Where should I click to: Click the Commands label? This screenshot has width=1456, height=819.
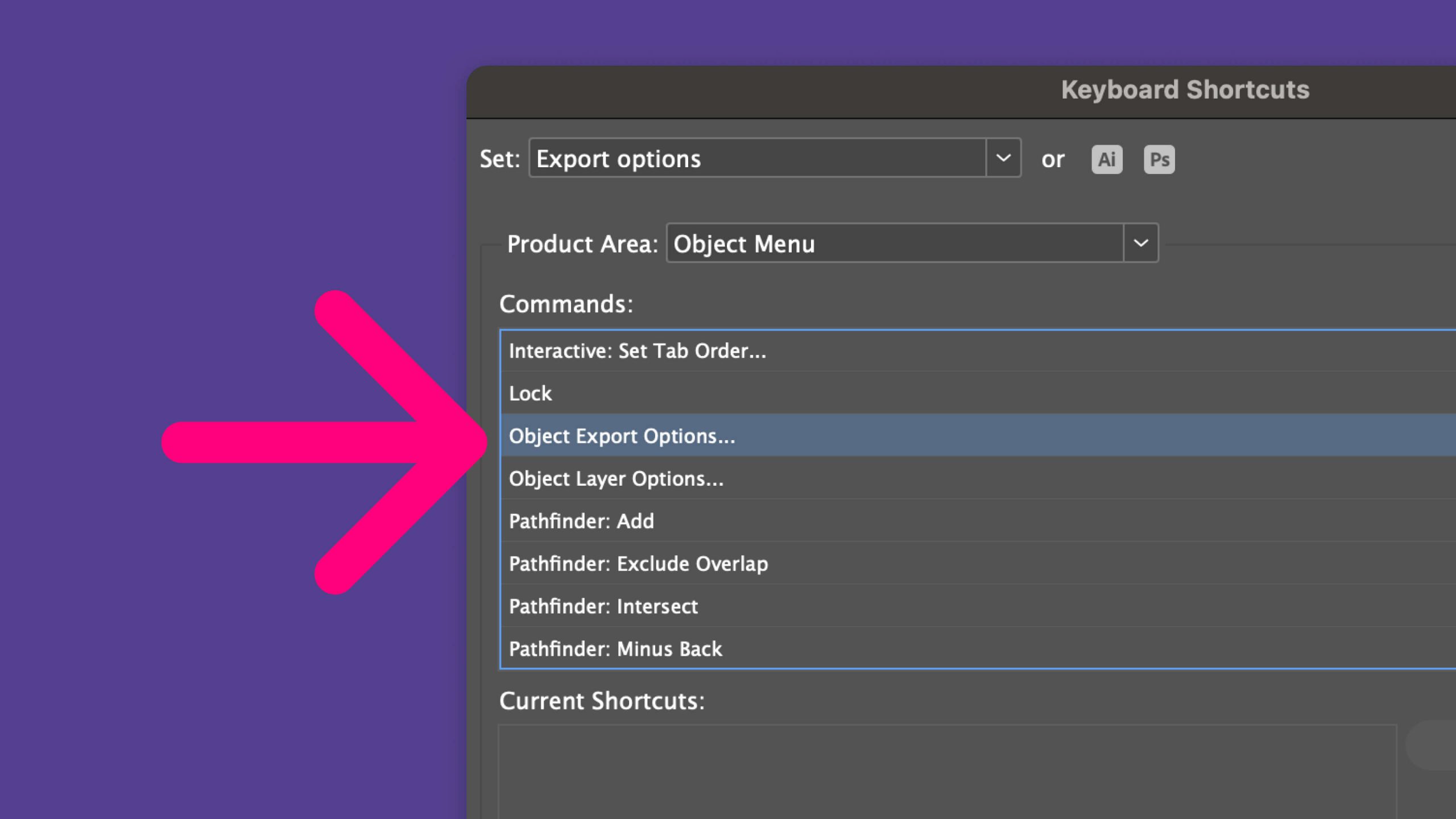click(x=566, y=304)
